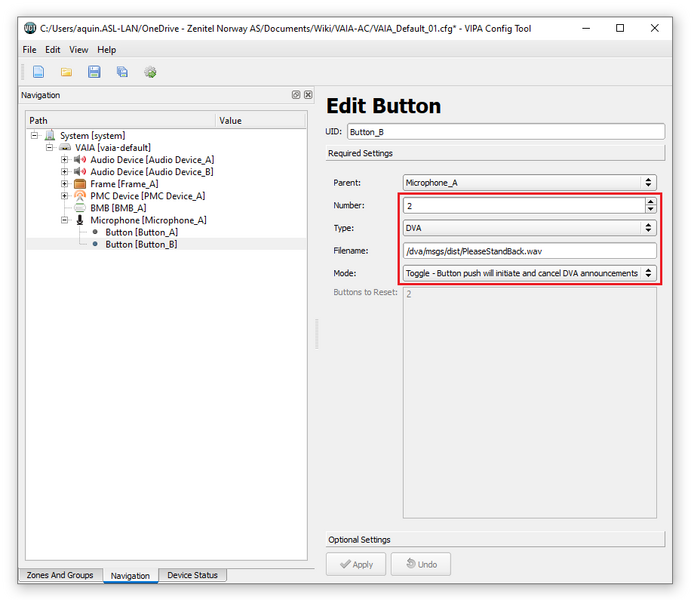691x600 pixels.
Task: Open the Edit menu
Action: click(x=52, y=49)
